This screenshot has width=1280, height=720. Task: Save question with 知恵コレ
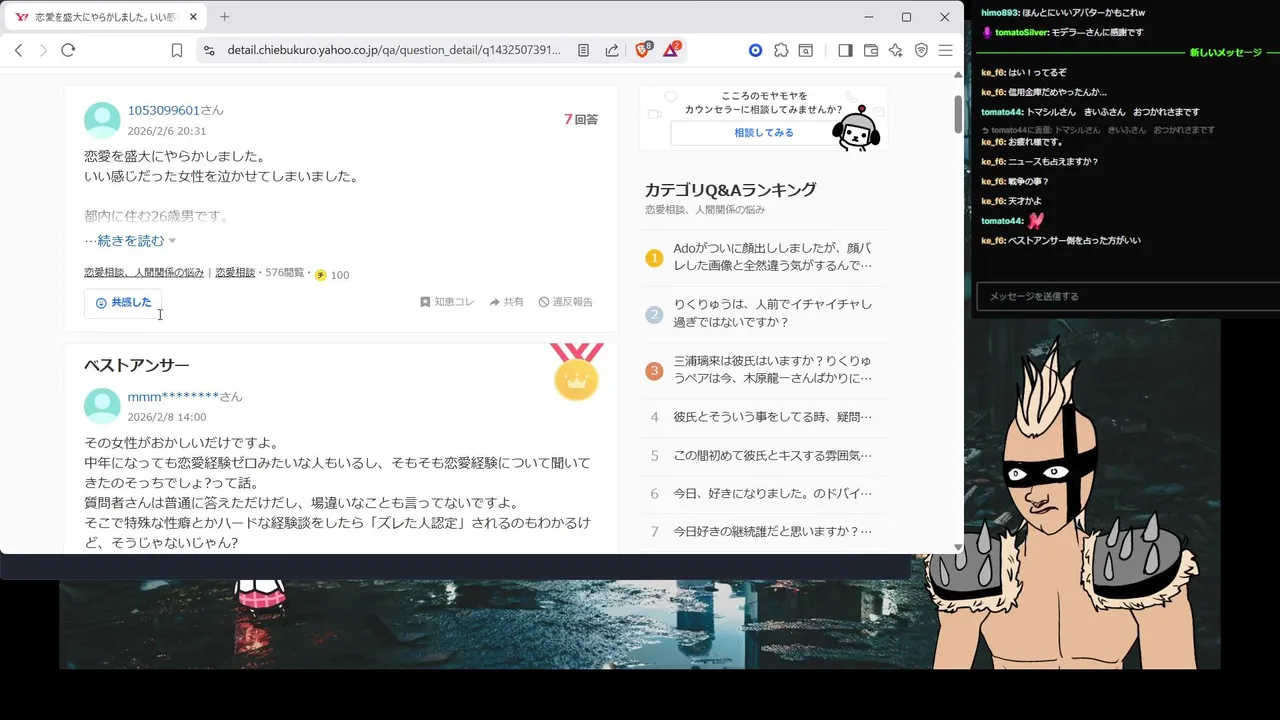point(448,302)
